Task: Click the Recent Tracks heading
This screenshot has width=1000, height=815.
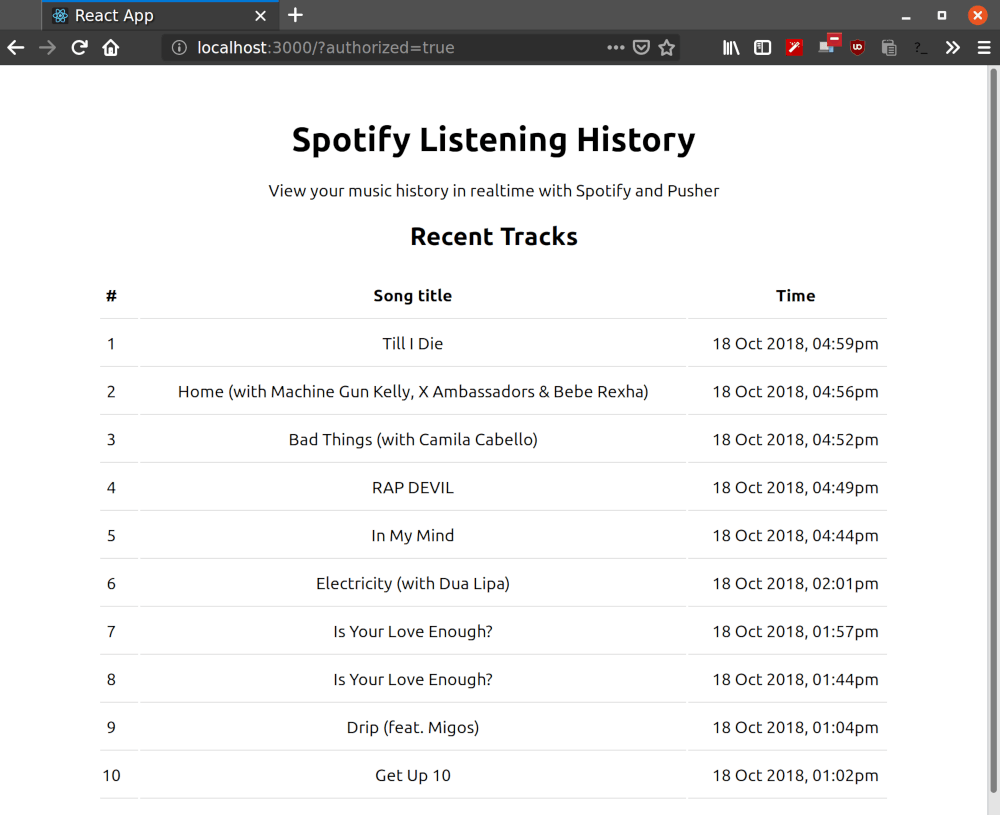Action: [494, 237]
